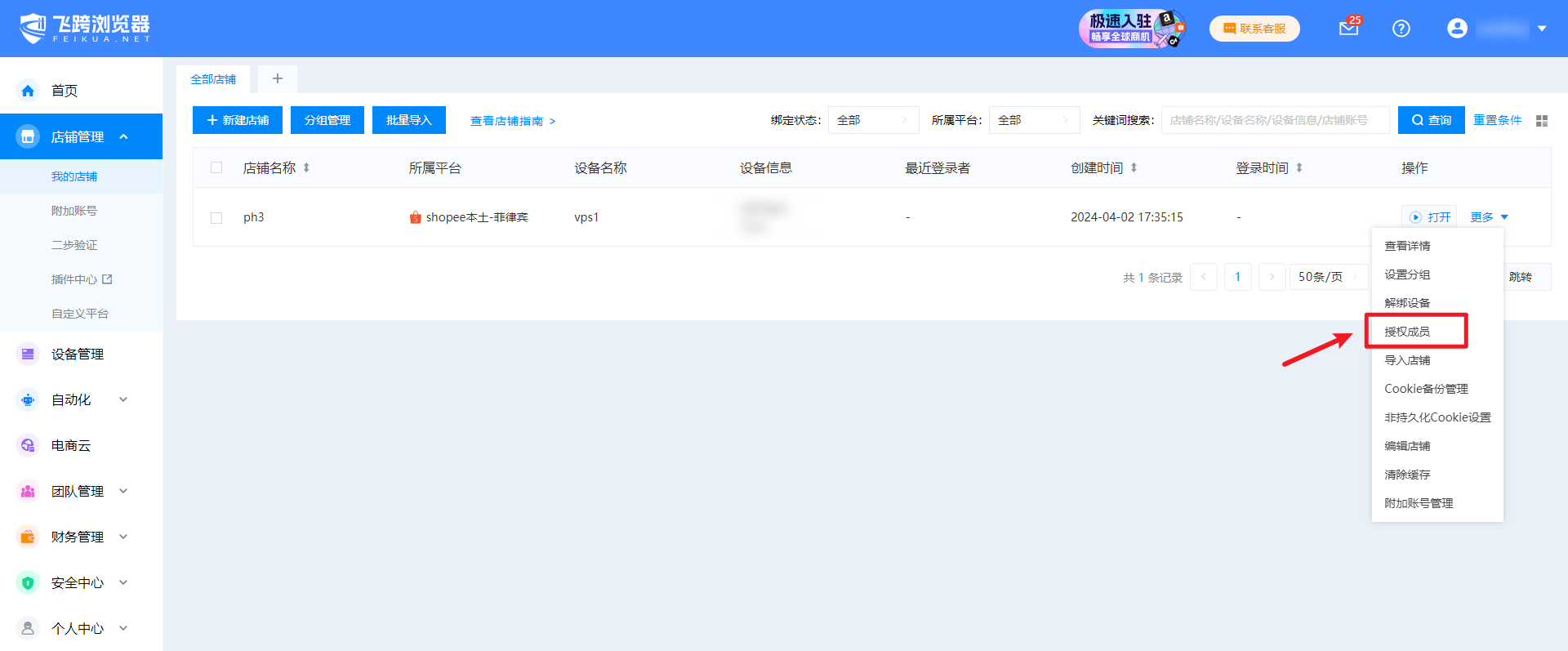Click the 电商云 sidebar icon

28,446
